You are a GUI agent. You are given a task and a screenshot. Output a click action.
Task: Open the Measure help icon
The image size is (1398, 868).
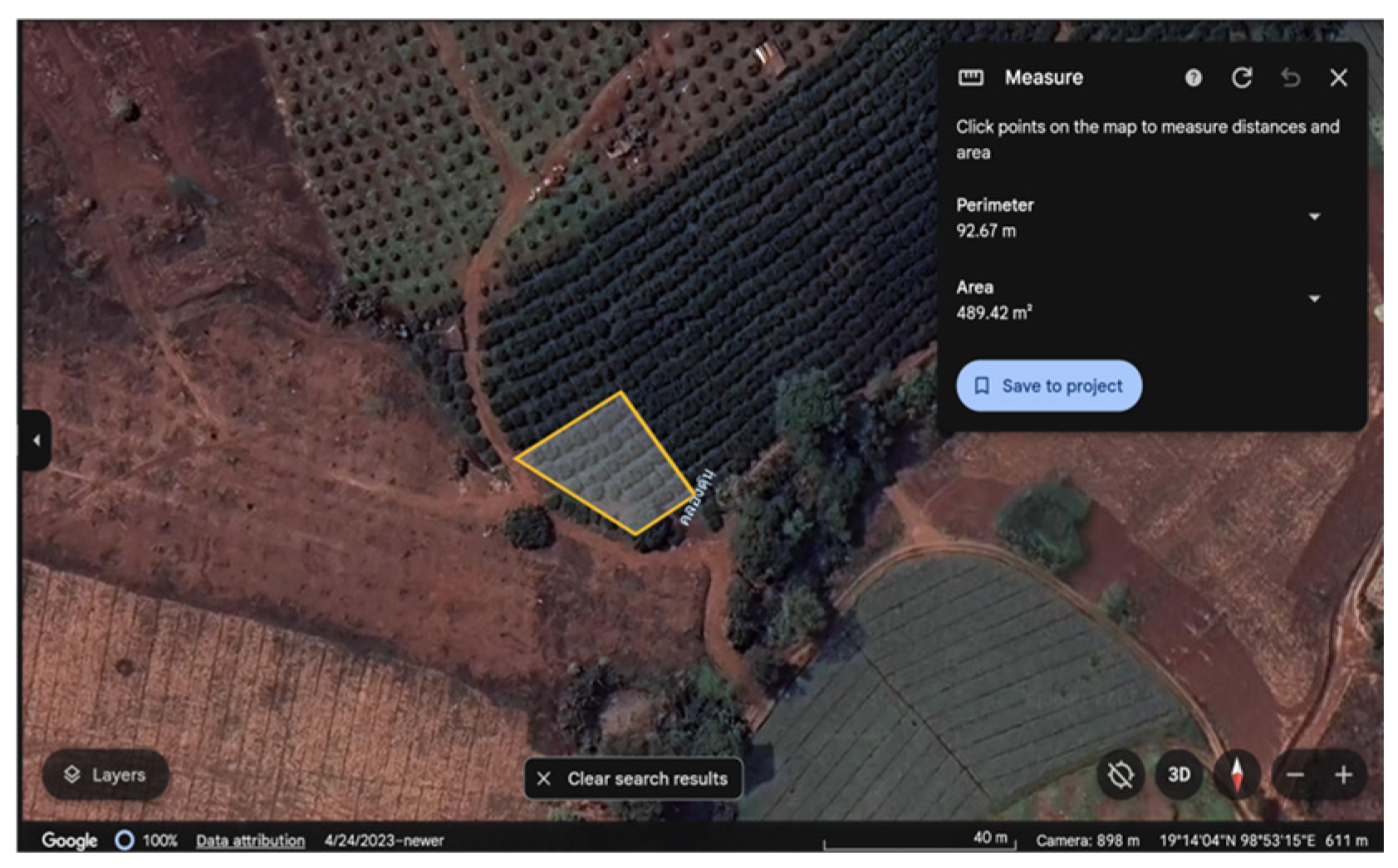pyautogui.click(x=1193, y=78)
